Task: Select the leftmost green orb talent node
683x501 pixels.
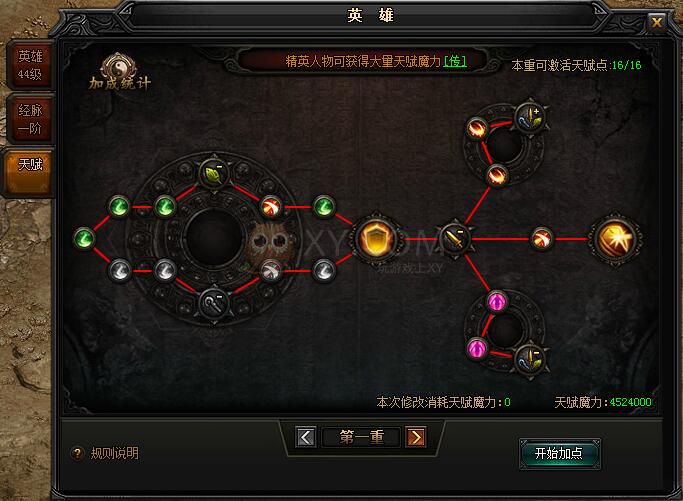Action: click(84, 239)
